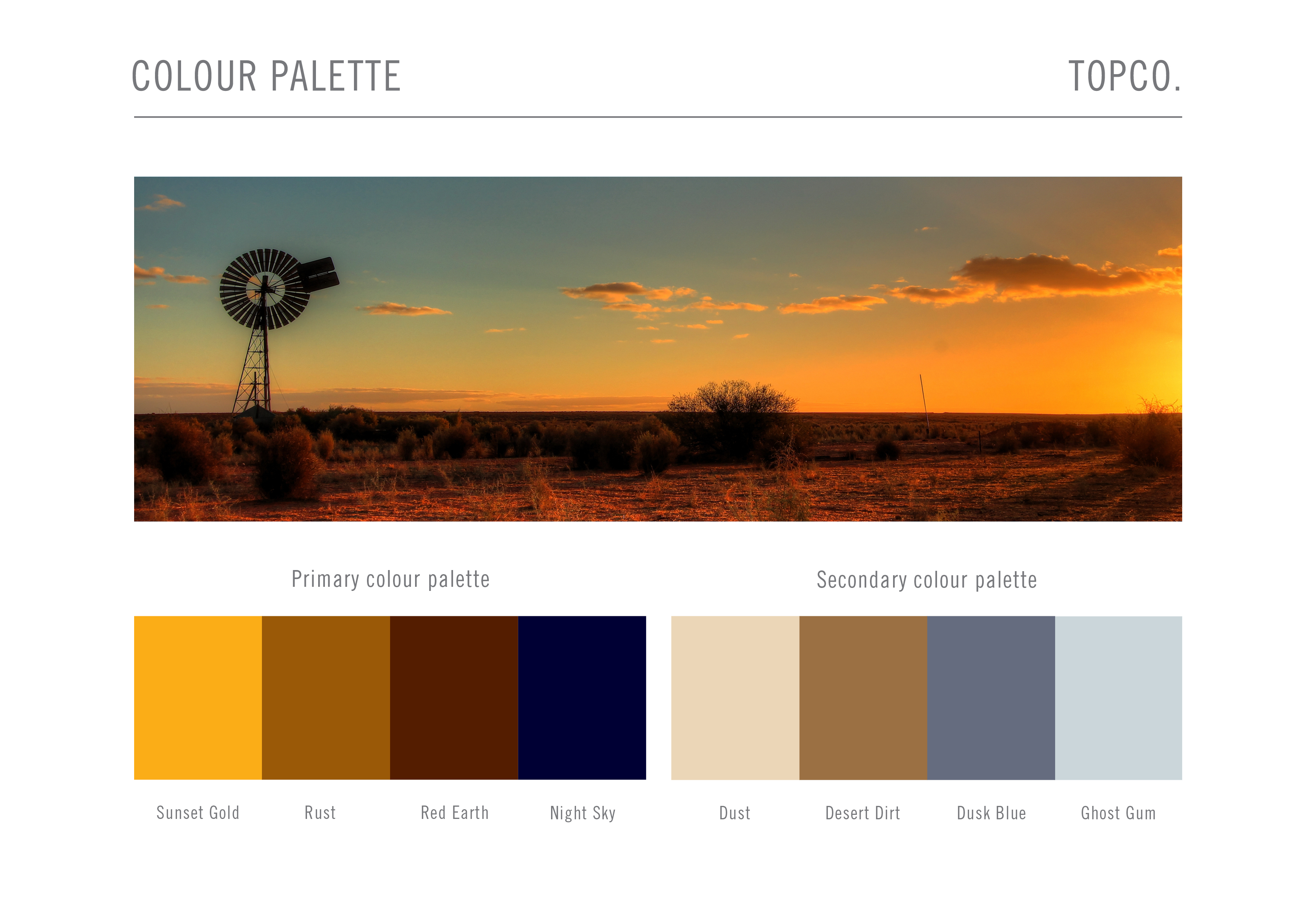Pick the Red Earth colour swatch
This screenshot has width=1307, height=924.
(454, 697)
